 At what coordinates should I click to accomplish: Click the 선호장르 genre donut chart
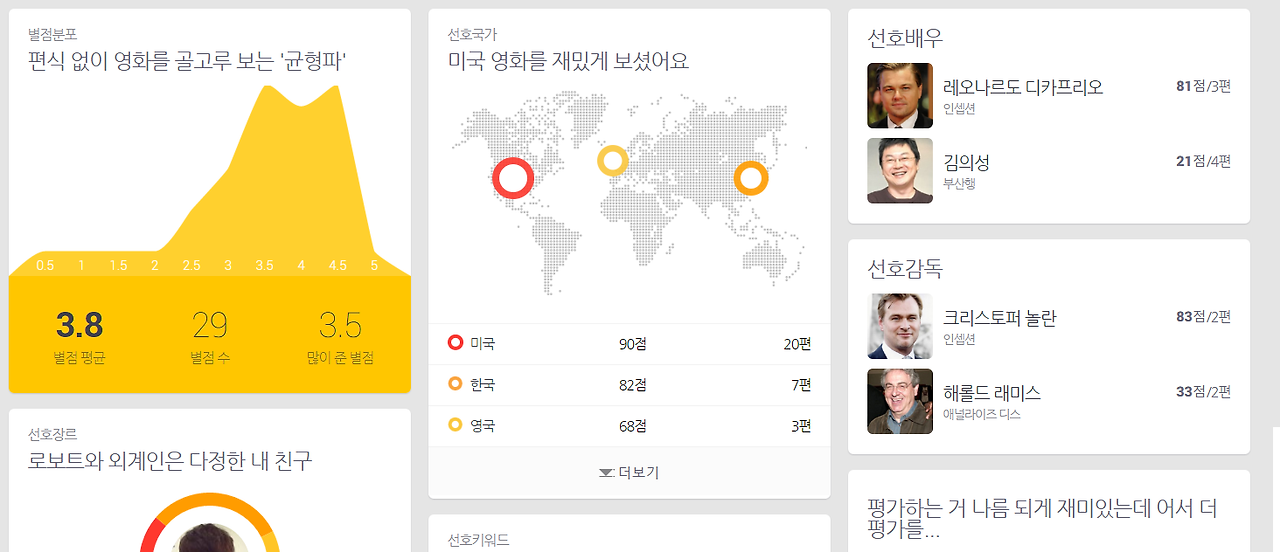coord(210,522)
